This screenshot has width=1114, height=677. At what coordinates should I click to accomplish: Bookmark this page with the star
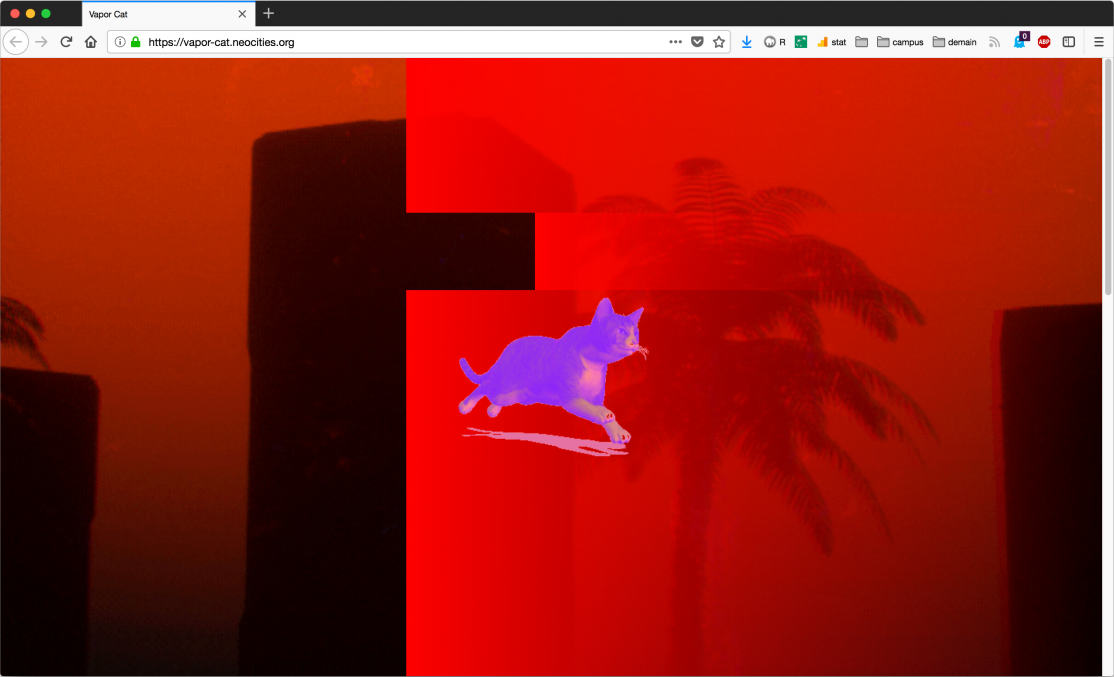click(x=719, y=42)
